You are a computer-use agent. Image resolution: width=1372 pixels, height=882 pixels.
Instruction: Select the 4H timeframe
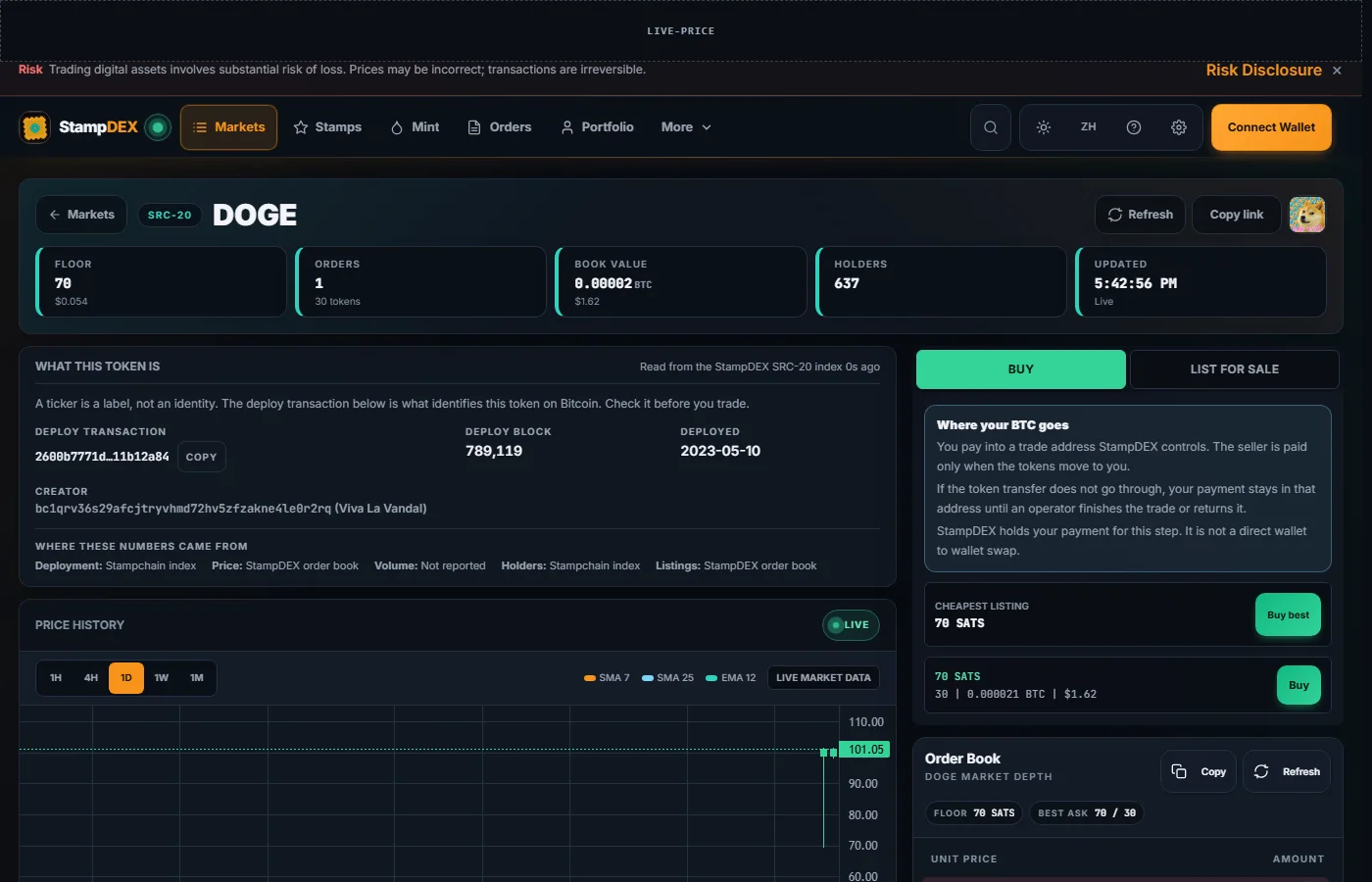point(91,678)
